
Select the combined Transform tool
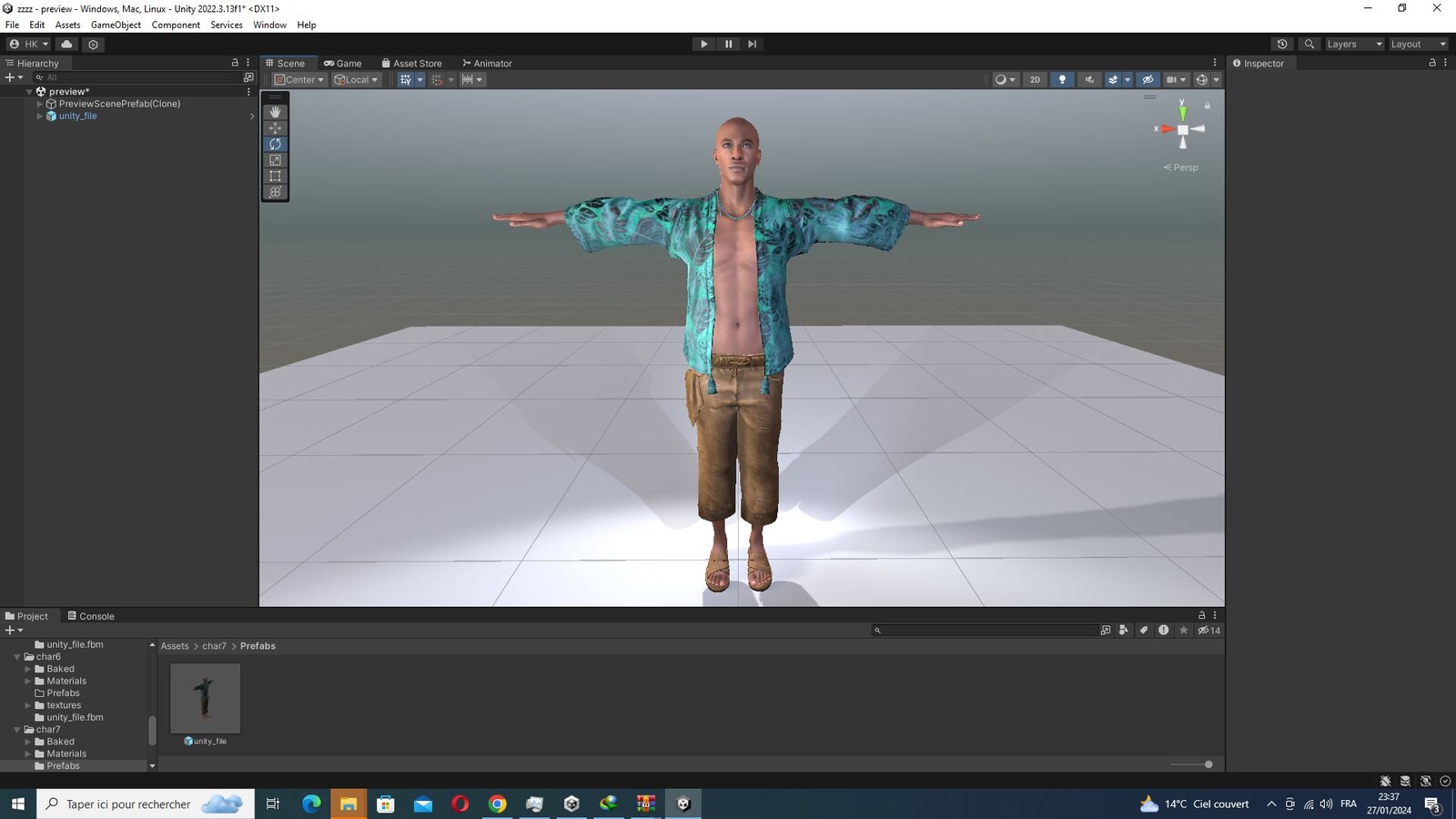coord(275,192)
